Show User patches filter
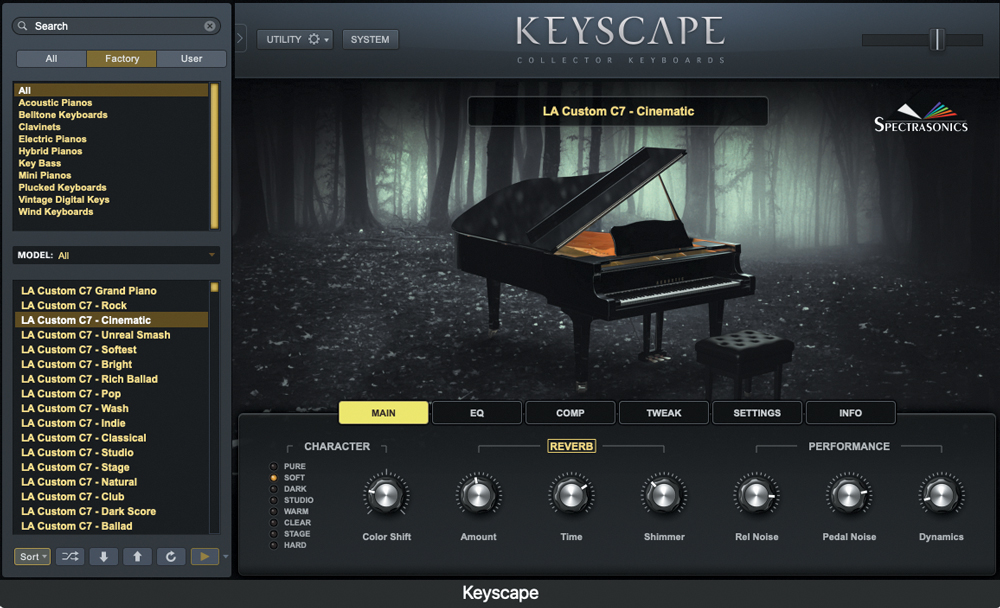 [191, 59]
